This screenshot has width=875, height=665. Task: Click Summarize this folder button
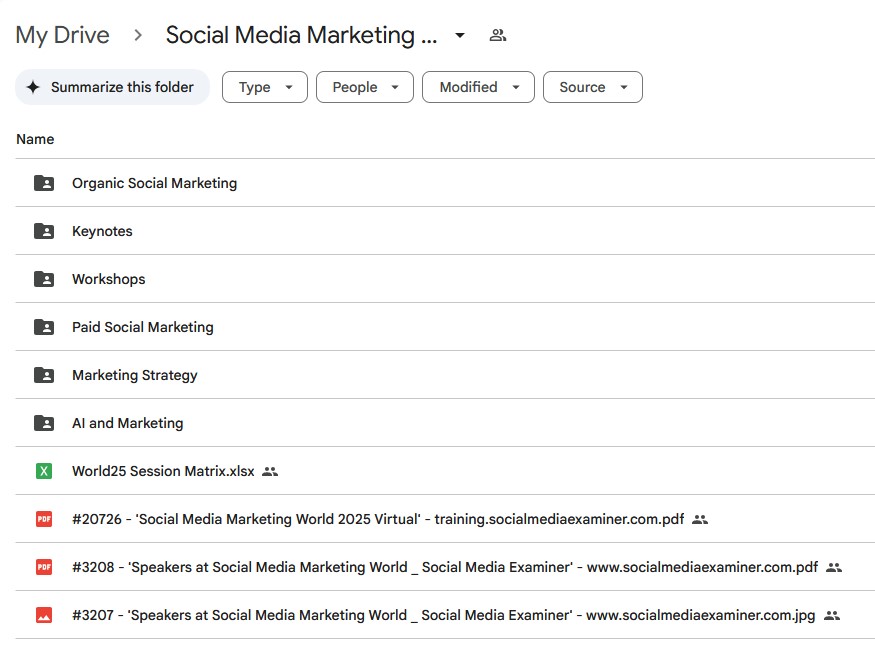click(x=112, y=87)
